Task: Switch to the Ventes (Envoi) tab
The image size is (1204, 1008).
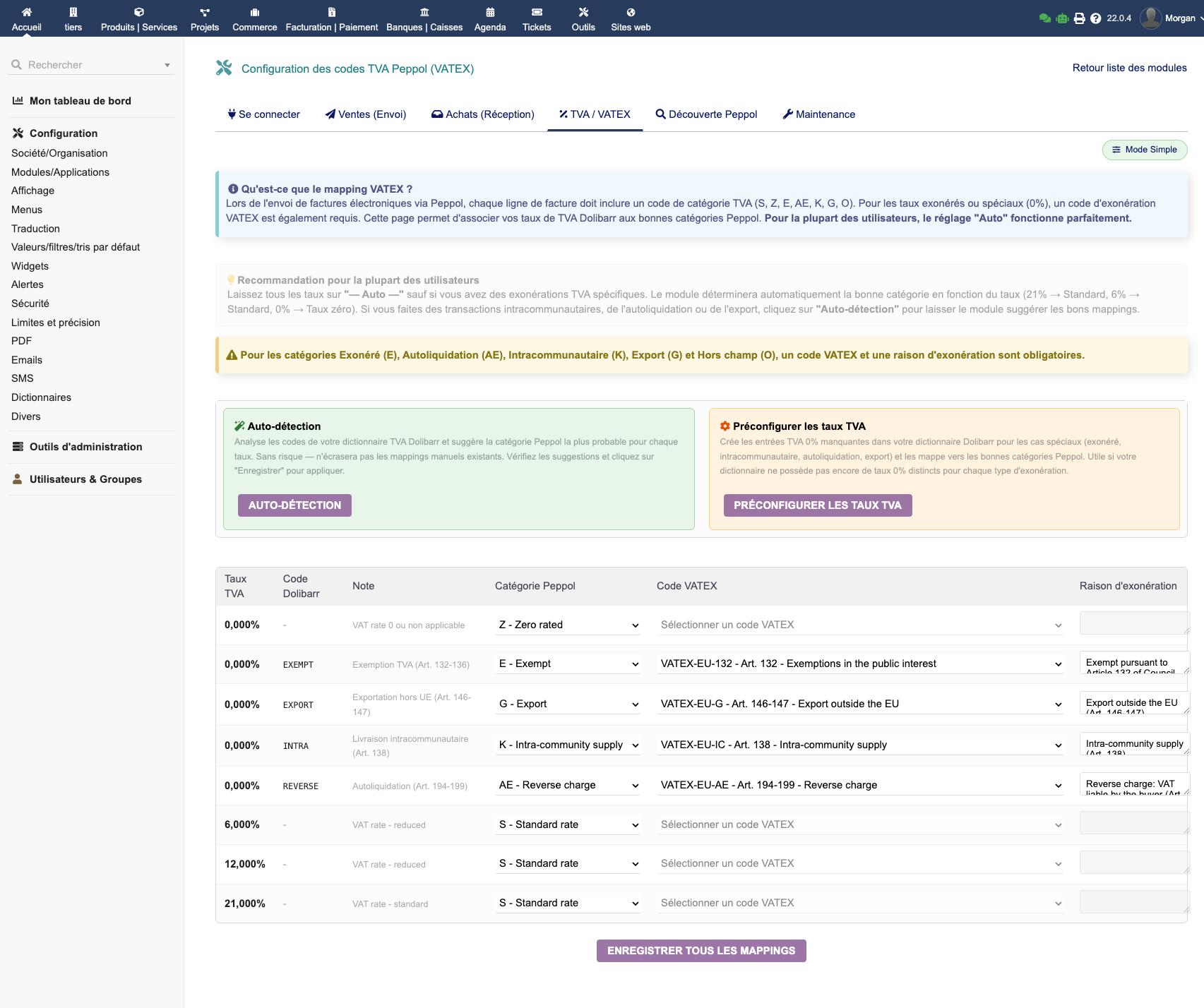Action: tap(365, 114)
